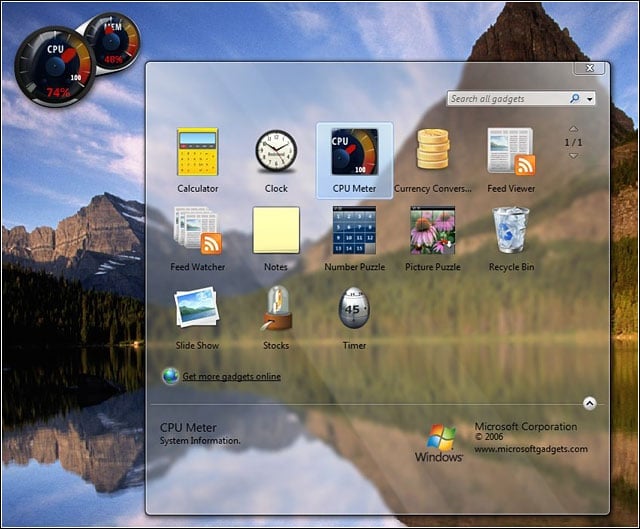Click the CPU gauge on desktop gadget
The width and height of the screenshot is (640, 529).
55,67
